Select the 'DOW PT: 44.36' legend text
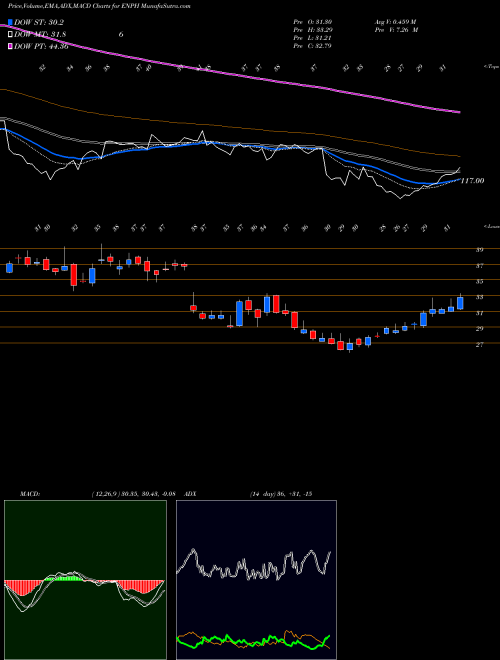 point(41,46)
